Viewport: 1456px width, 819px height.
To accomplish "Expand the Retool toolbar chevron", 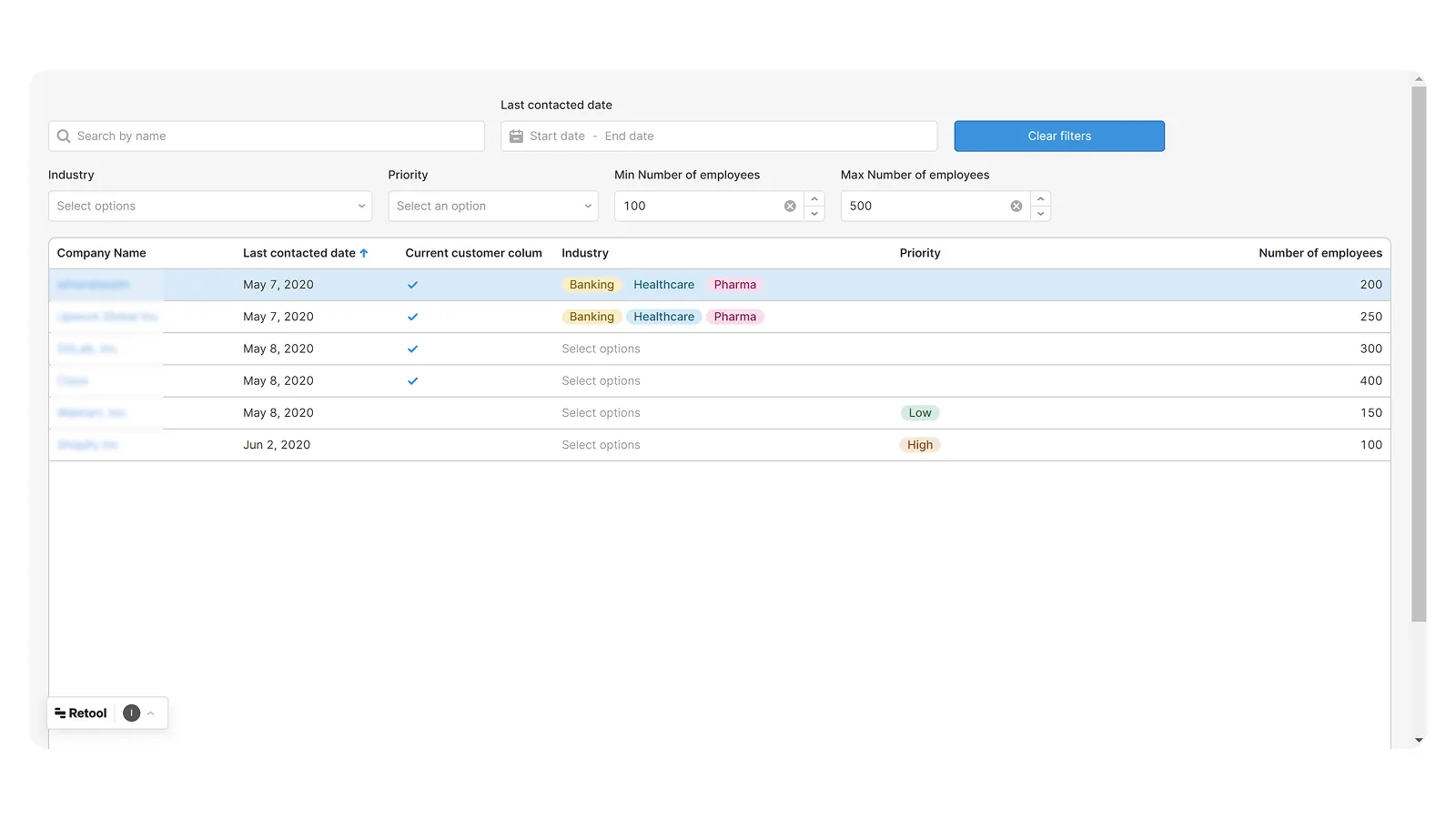I will [x=151, y=713].
